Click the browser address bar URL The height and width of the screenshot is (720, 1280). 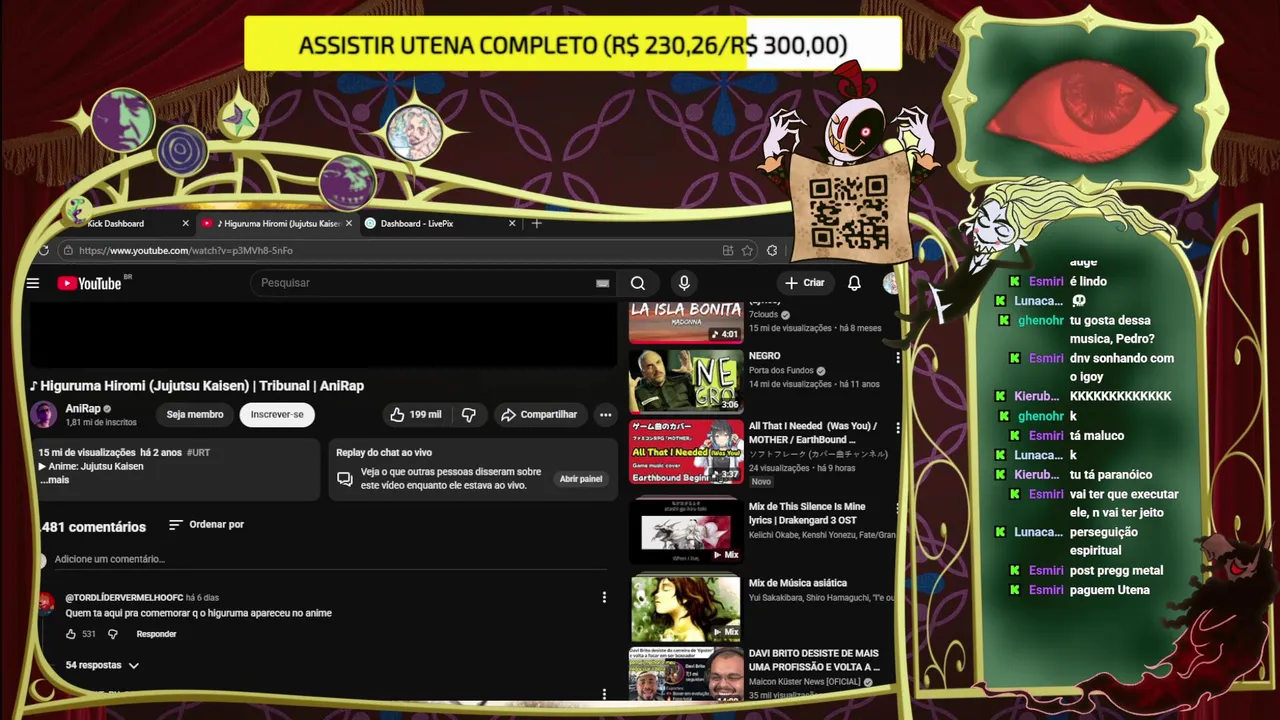[186, 250]
